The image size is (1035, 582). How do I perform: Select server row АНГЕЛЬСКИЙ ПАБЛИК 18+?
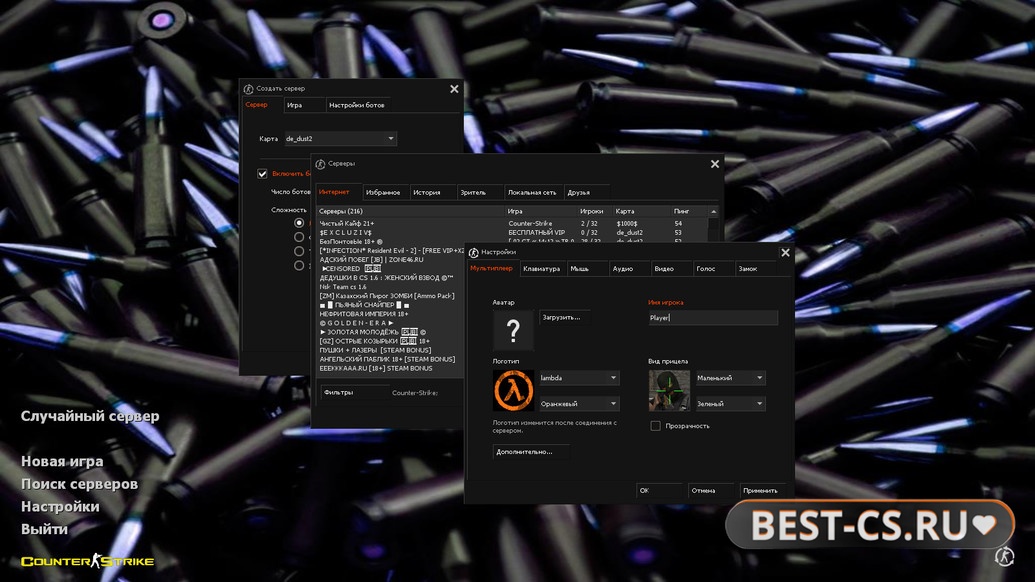coord(391,359)
